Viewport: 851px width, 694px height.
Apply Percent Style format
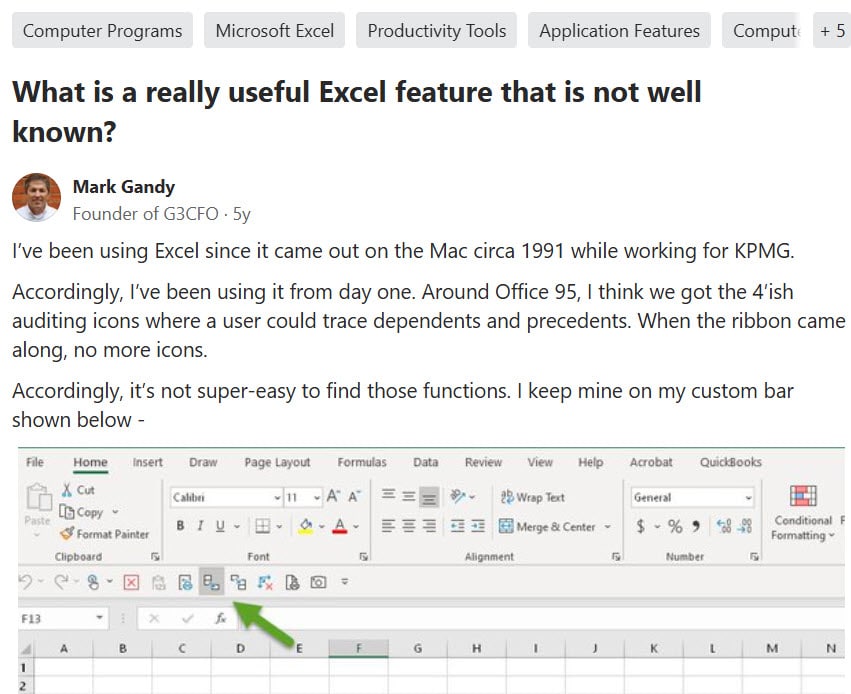coord(675,526)
